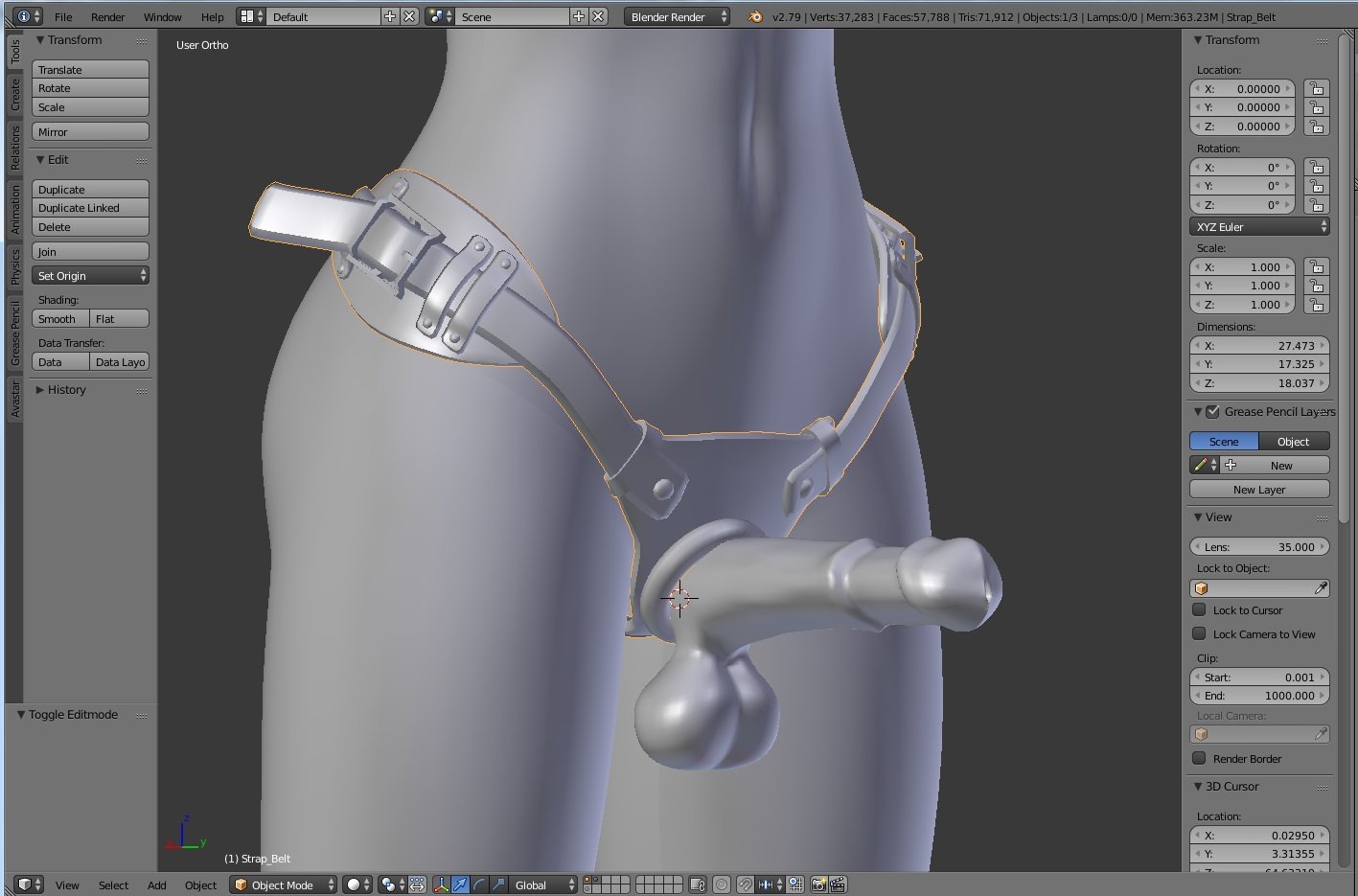Viewport: 1358px width, 896px height.
Task: Select the scale manipulator icon
Action: click(498, 885)
